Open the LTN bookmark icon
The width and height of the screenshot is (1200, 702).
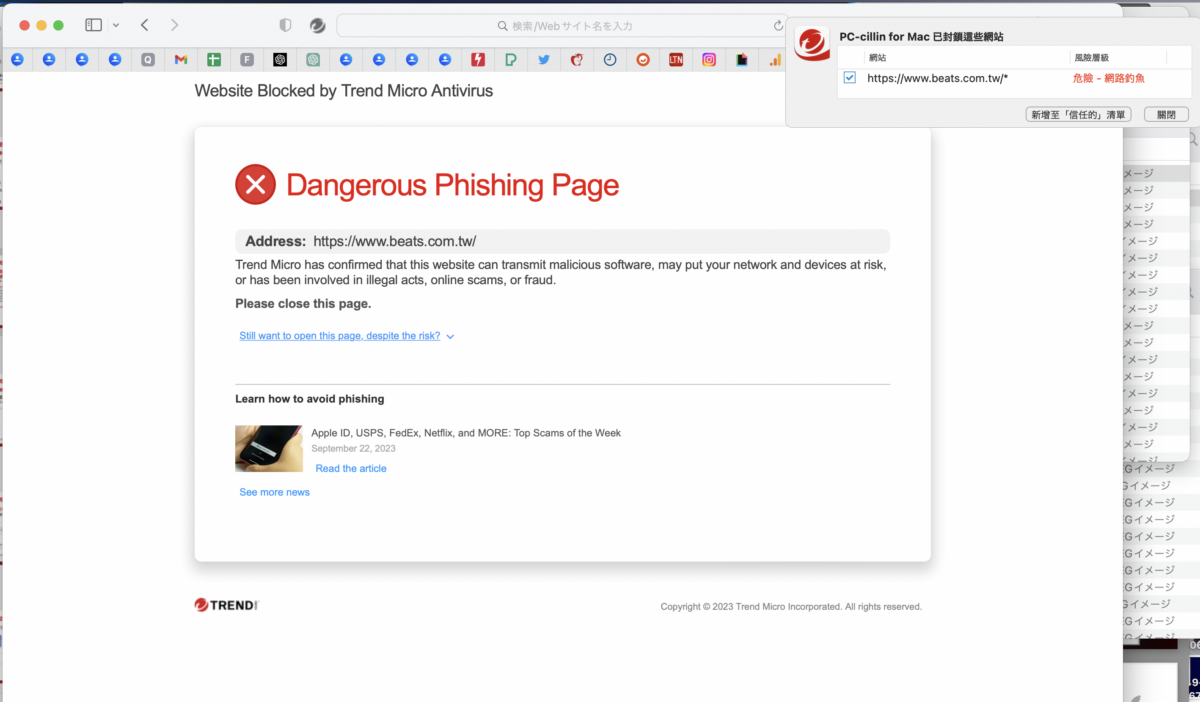point(676,60)
